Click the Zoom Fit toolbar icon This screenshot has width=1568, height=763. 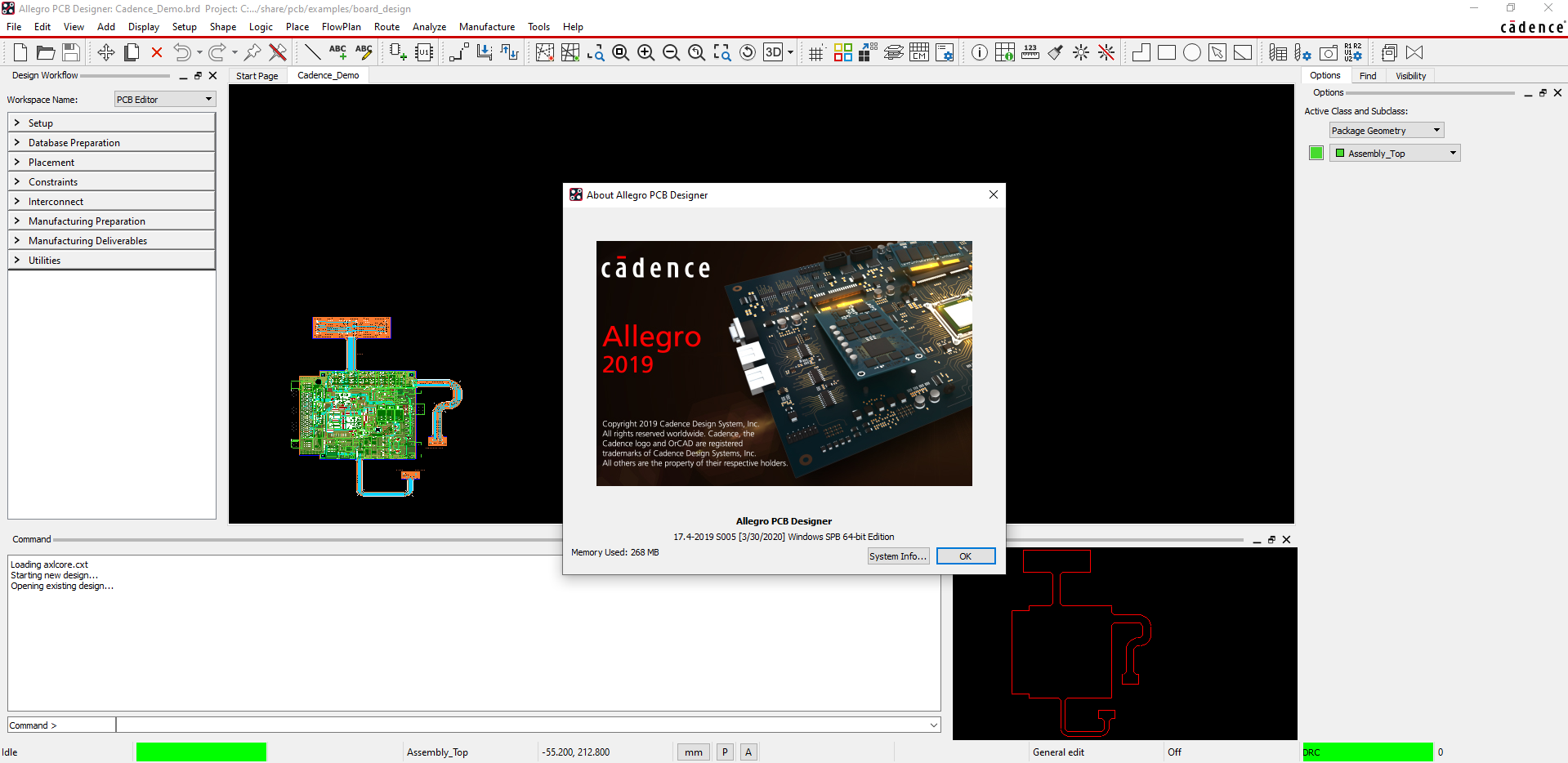pos(621,53)
